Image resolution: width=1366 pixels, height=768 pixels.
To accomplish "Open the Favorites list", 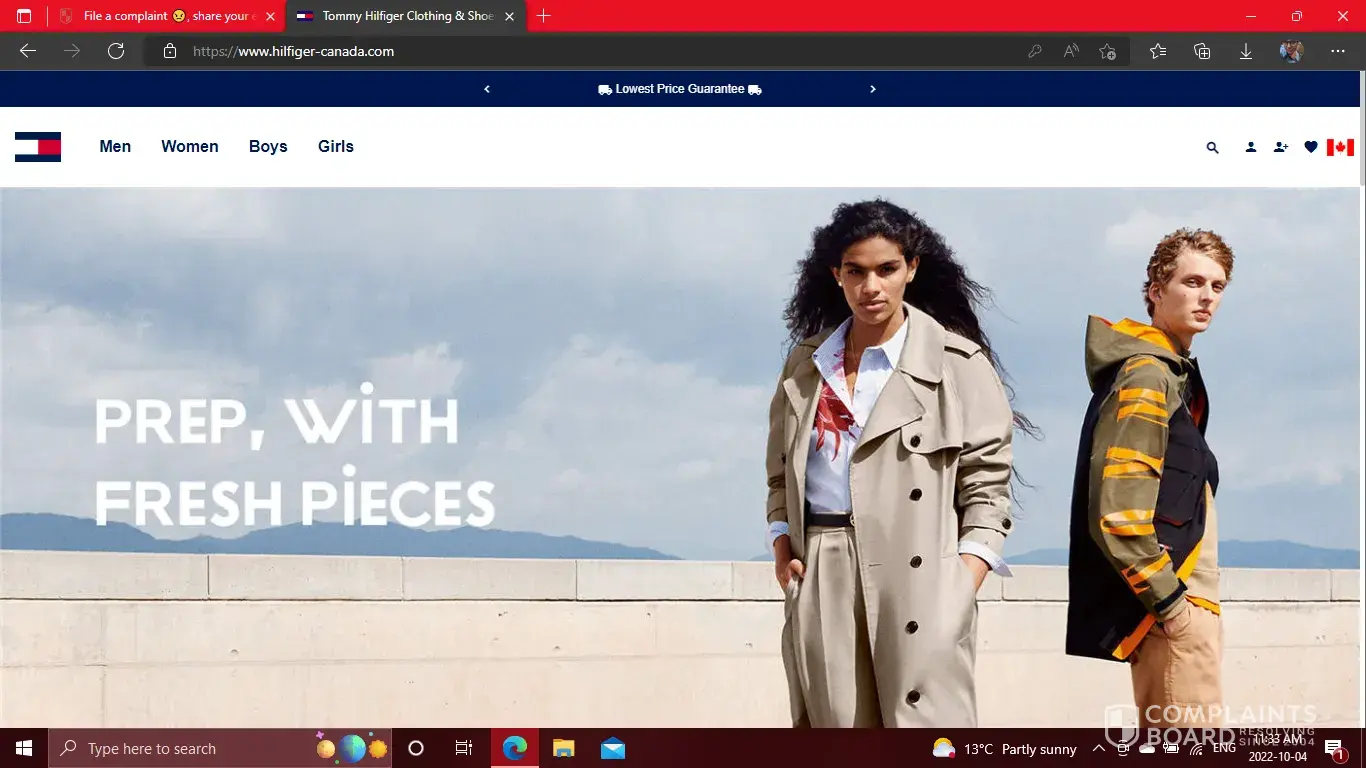I will pos(1158,51).
